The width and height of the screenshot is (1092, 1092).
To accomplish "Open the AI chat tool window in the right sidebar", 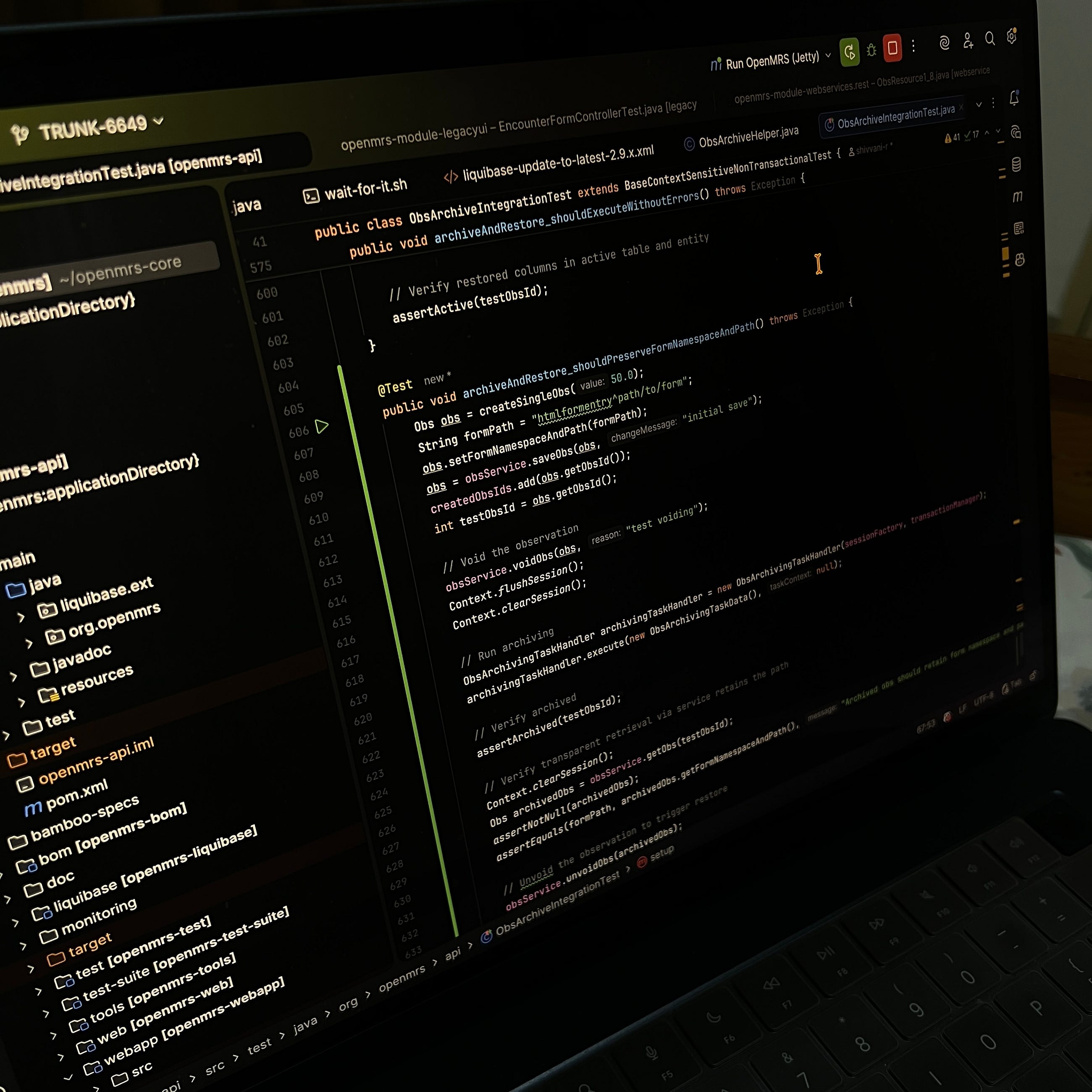I will pyautogui.click(x=1016, y=132).
